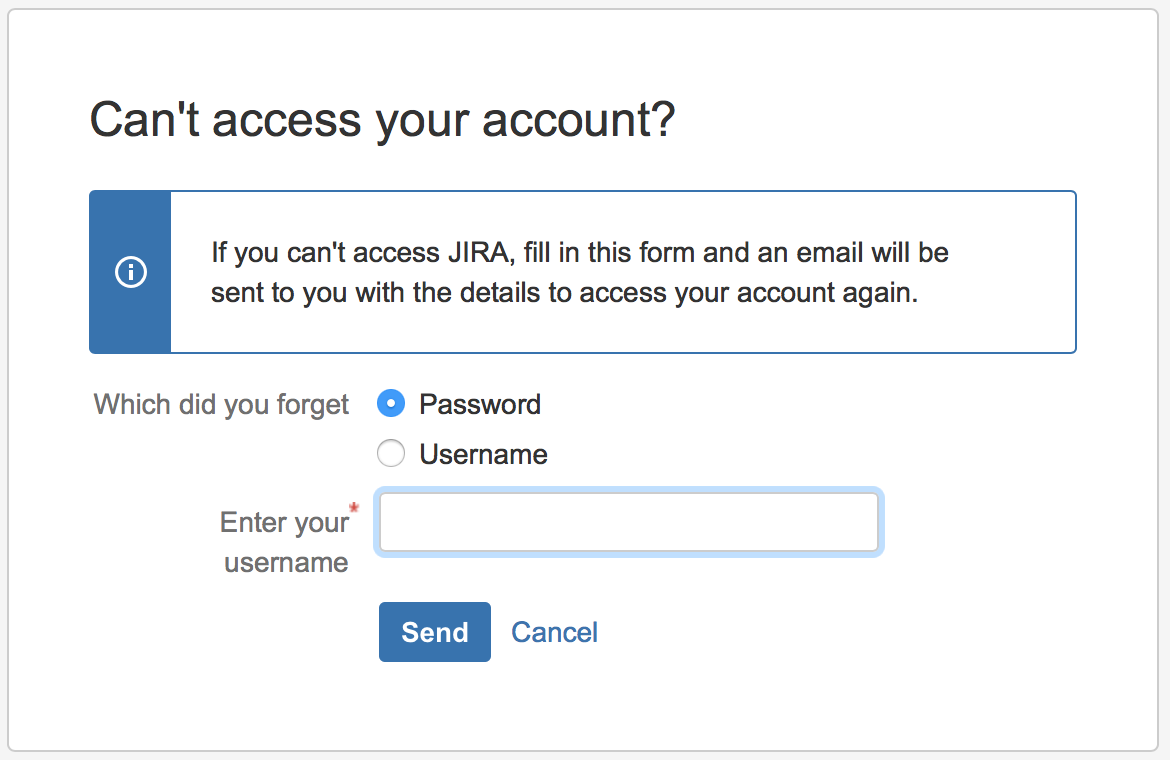Click the blue Send button
This screenshot has height=760, width=1170.
point(435,632)
